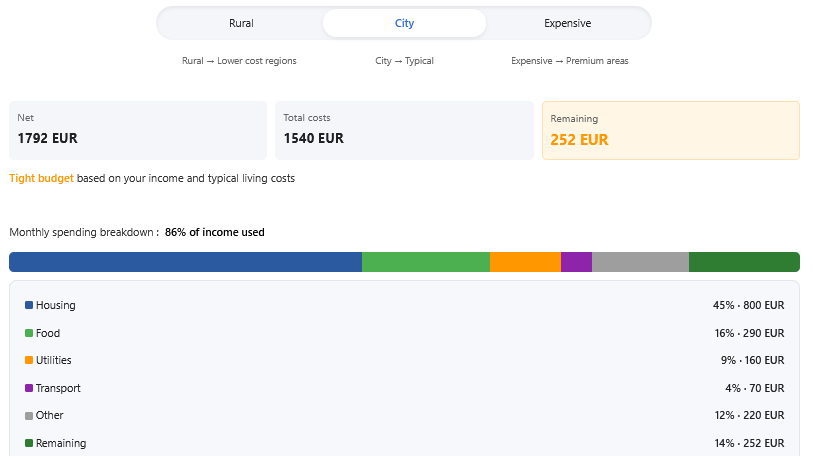The width and height of the screenshot is (813, 456).
Task: Click the orange Utilities legend square
Action: [29, 360]
